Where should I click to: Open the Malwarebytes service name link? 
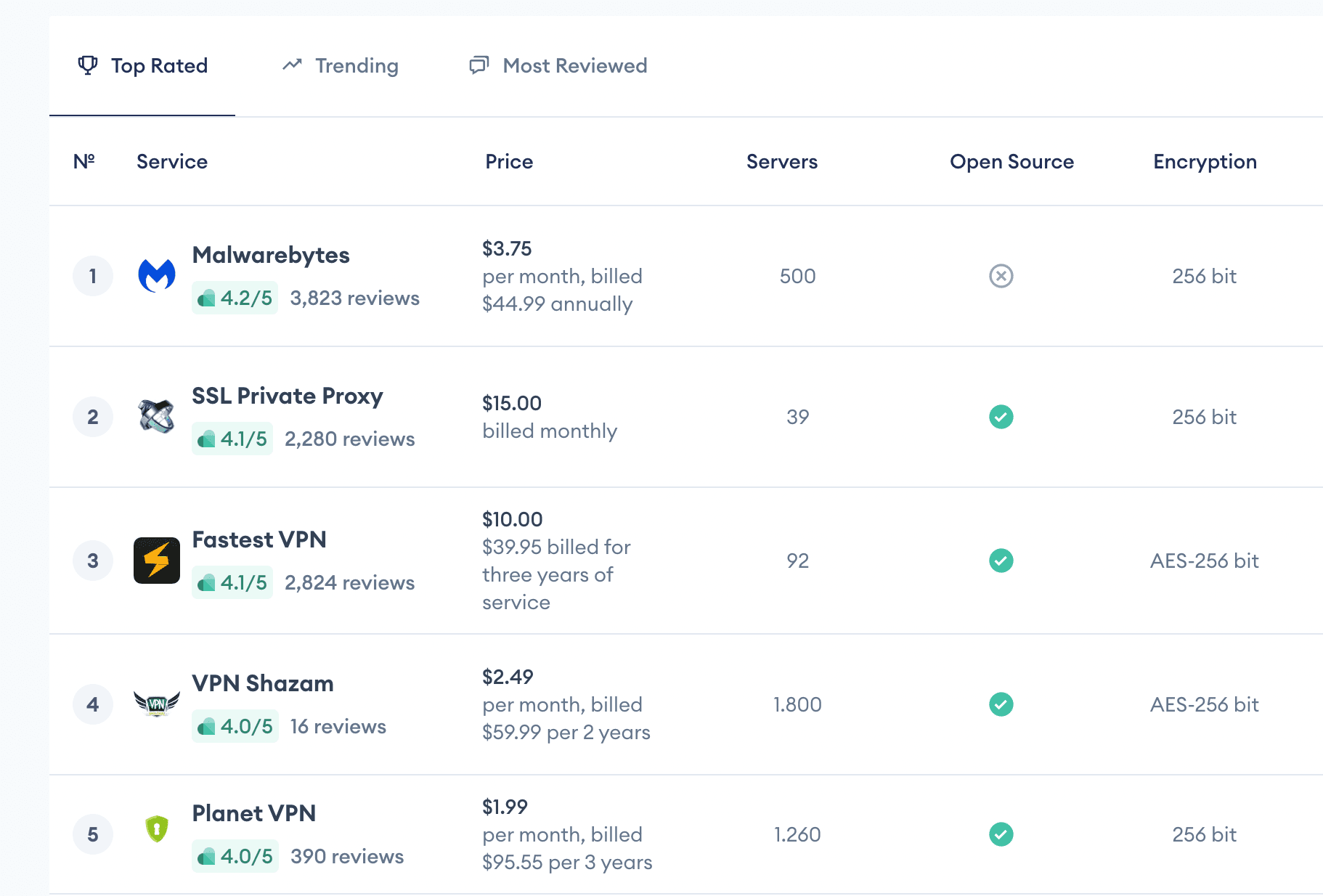pyautogui.click(x=271, y=255)
